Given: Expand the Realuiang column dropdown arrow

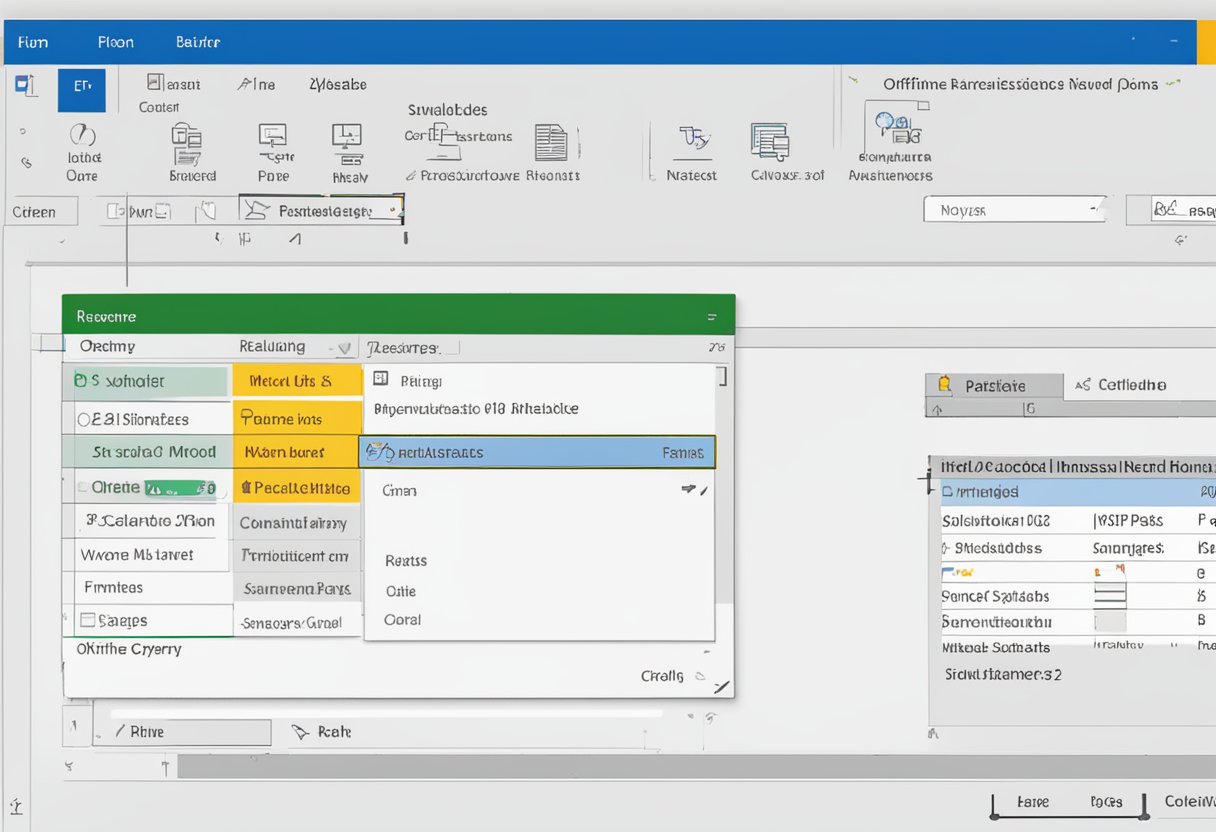Looking at the screenshot, I should (344, 348).
